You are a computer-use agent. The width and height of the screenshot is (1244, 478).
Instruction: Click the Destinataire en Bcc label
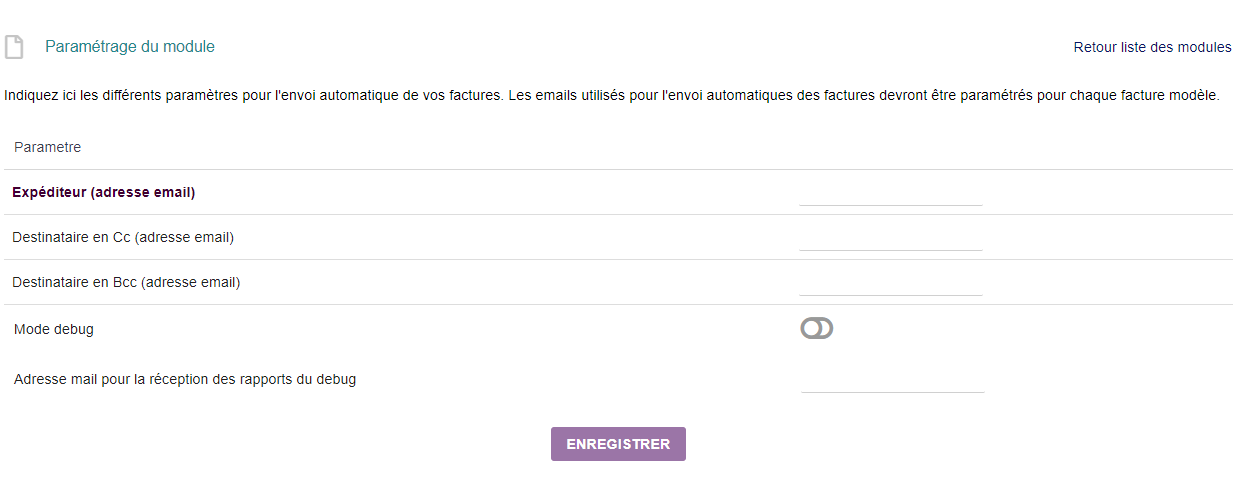[x=126, y=282]
